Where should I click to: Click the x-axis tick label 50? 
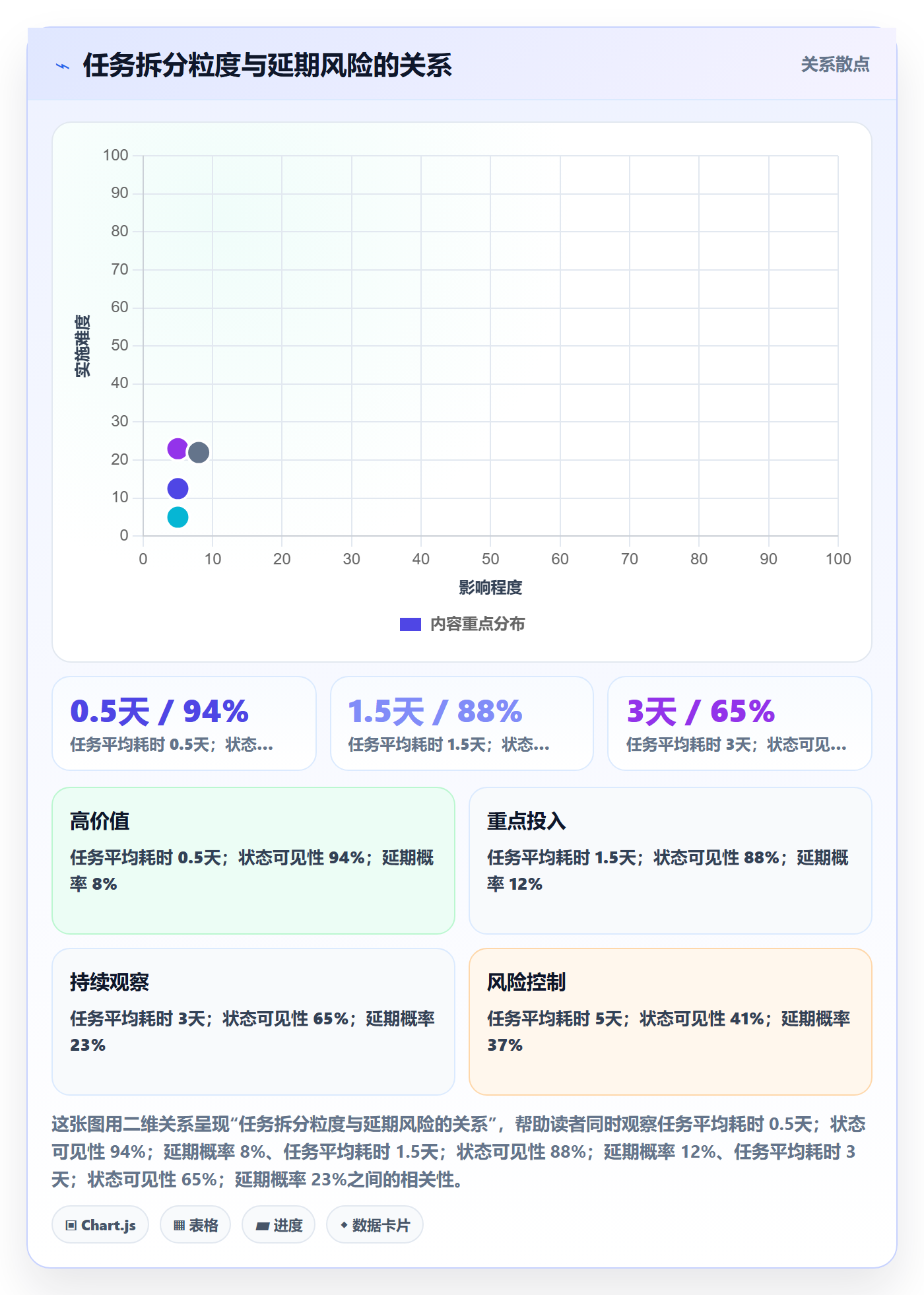point(490,559)
